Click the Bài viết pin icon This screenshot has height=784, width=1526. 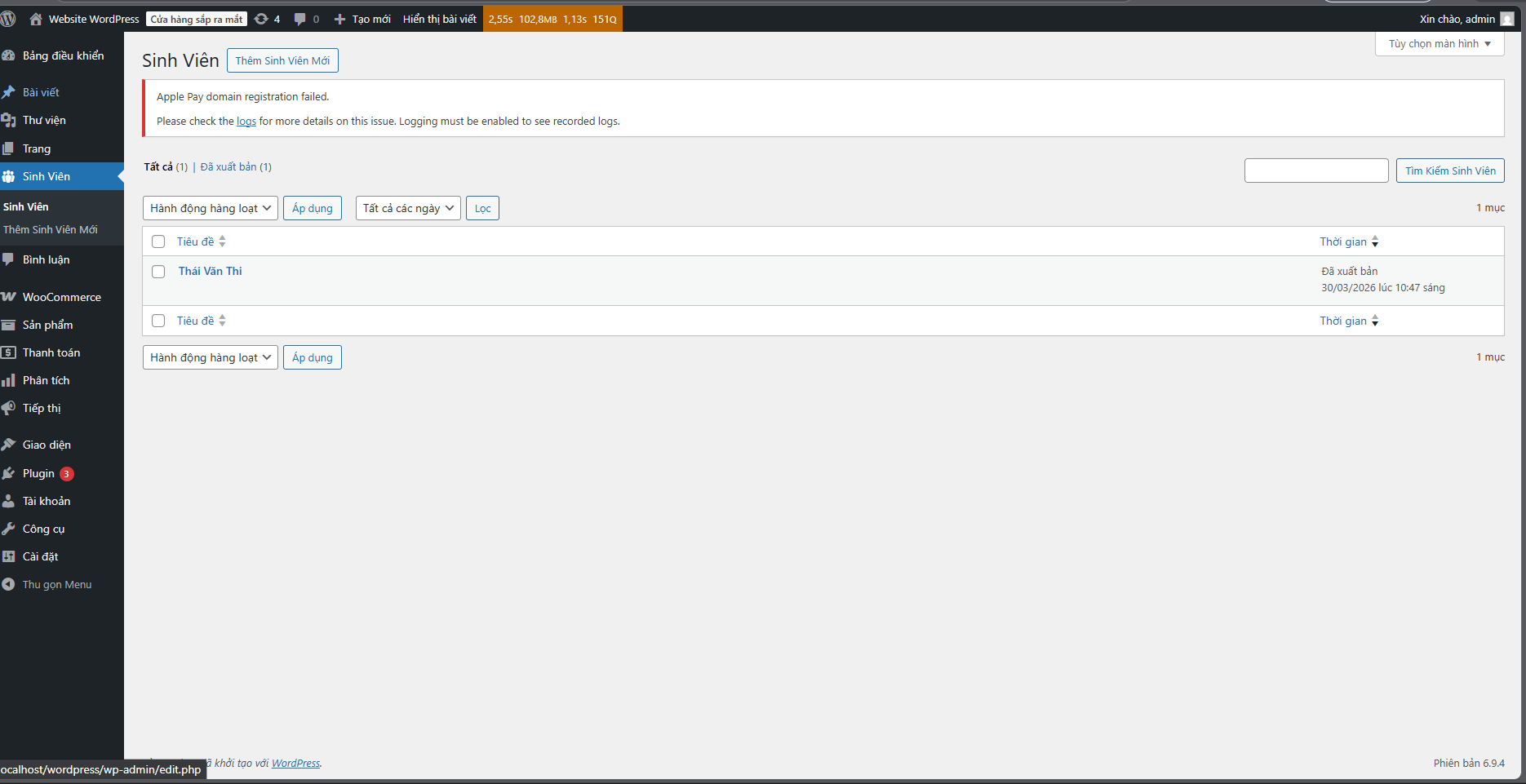(8, 92)
